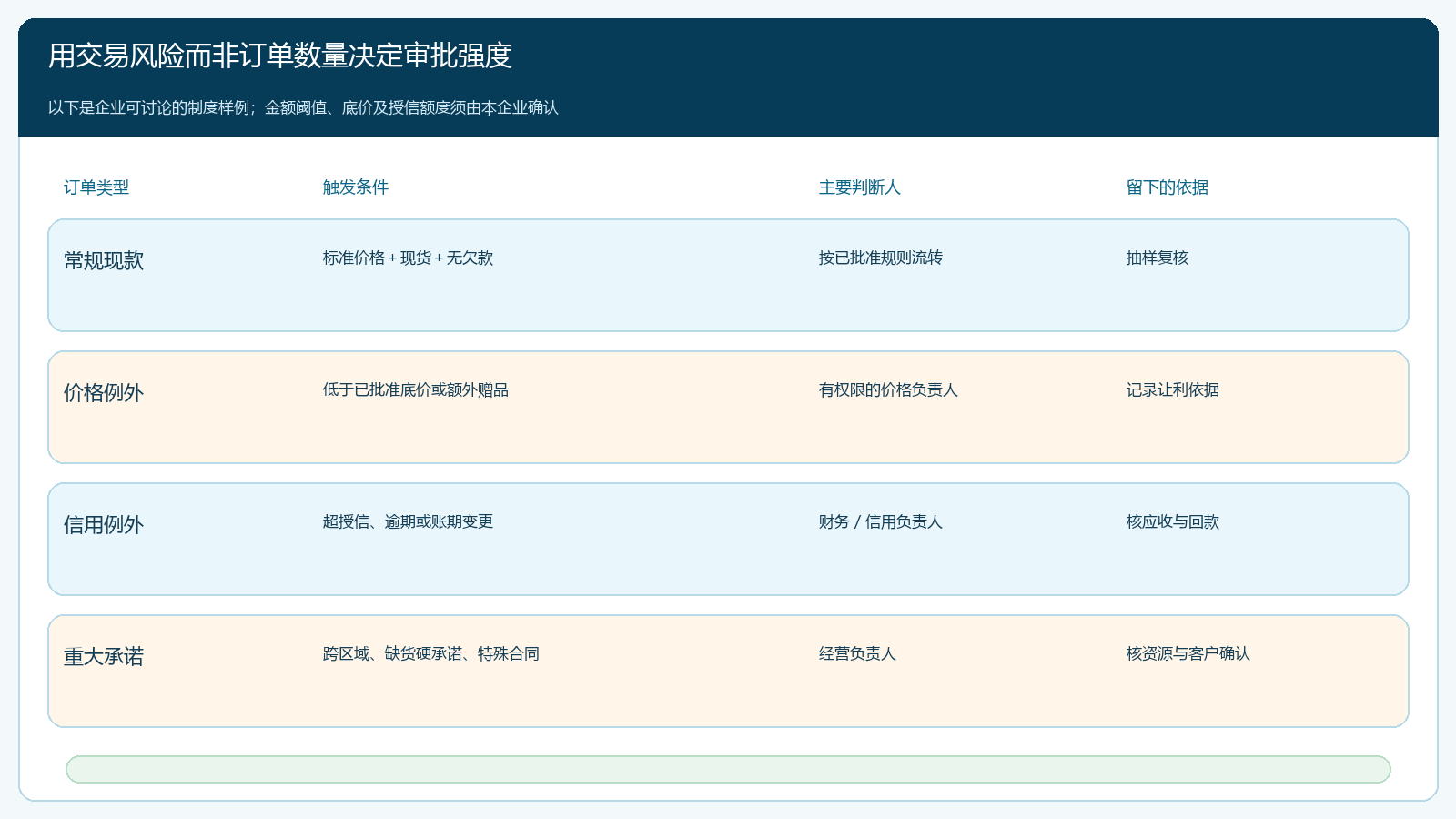
Task: Click the text 抽样复核
Action: tap(1158, 258)
